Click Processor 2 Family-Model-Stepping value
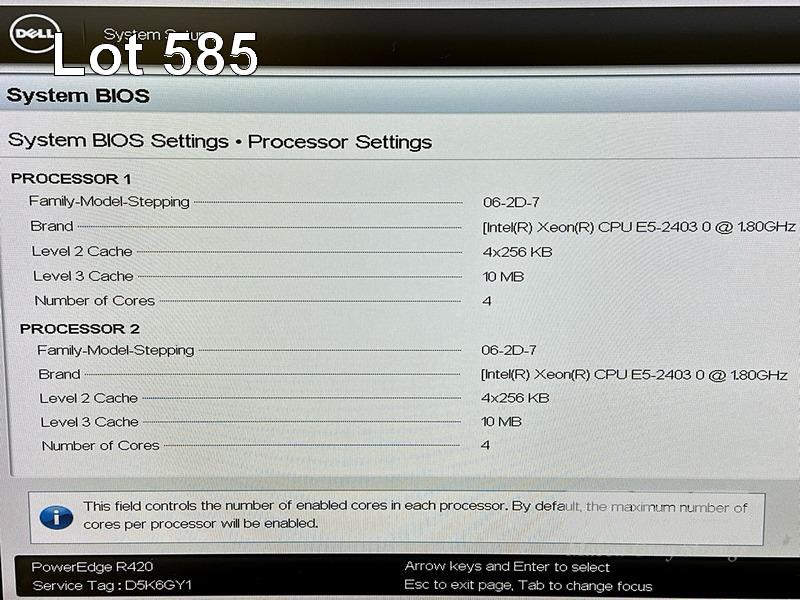This screenshot has width=800, height=600. pyautogui.click(x=509, y=351)
